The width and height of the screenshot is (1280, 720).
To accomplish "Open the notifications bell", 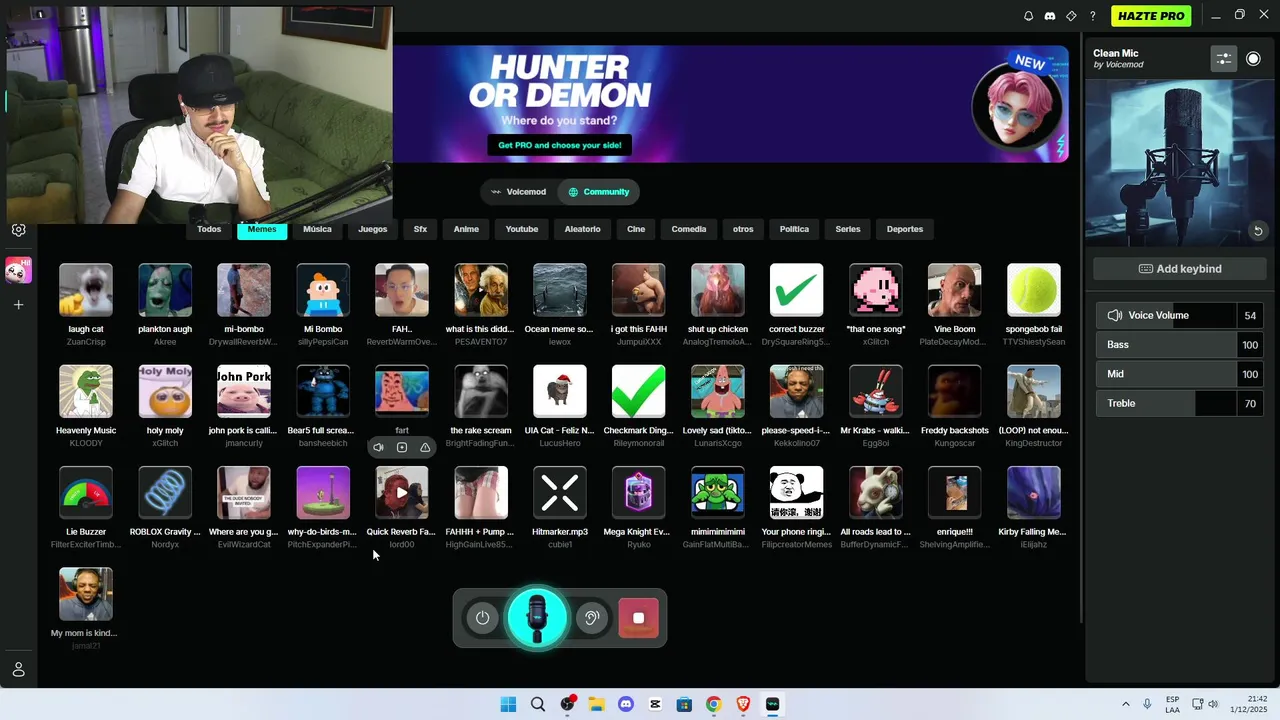I will (x=1028, y=16).
